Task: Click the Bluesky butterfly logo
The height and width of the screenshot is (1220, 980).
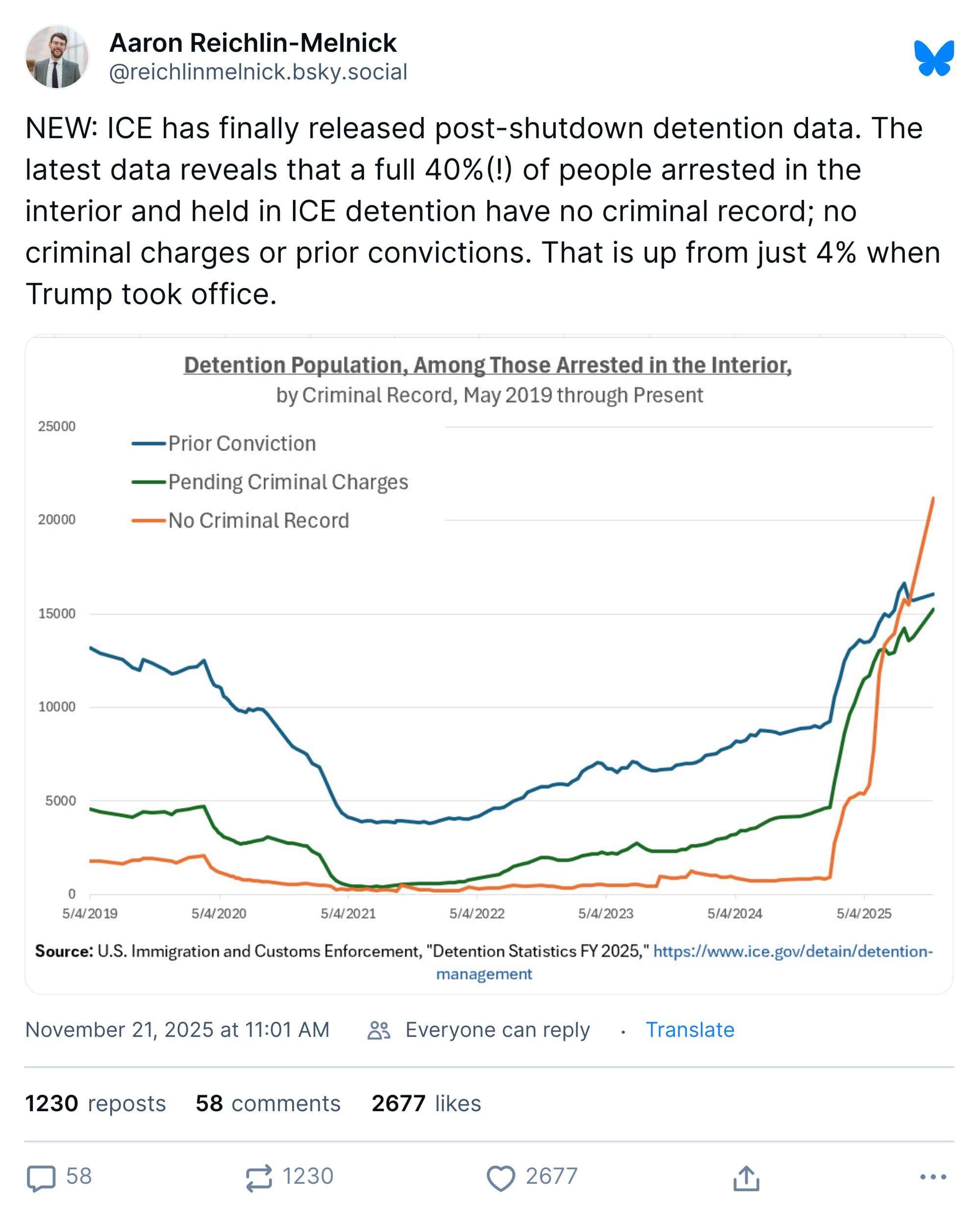Action: (933, 58)
